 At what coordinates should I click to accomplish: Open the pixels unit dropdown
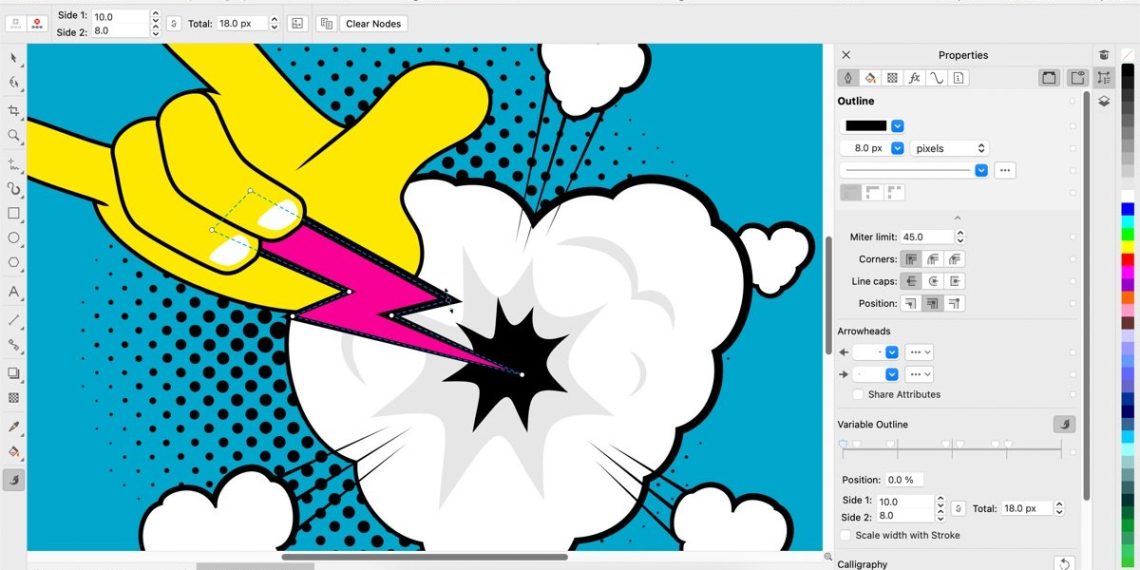point(948,148)
